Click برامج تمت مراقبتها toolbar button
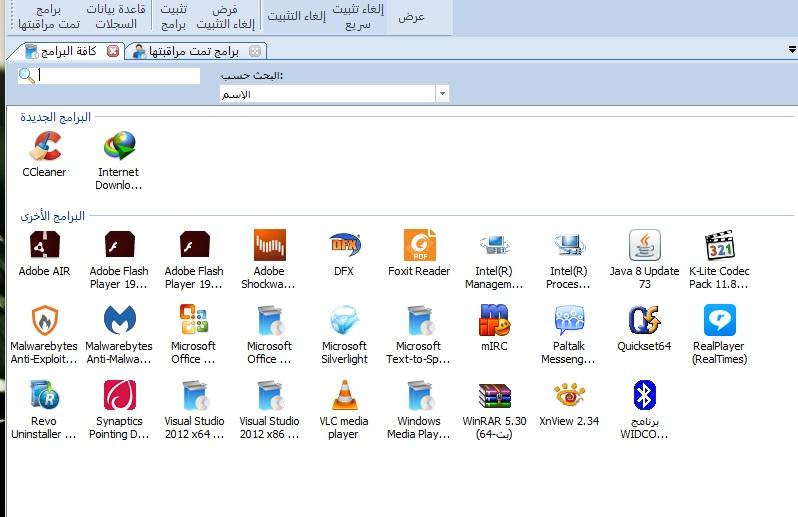The height and width of the screenshot is (517, 798). [x=49, y=17]
